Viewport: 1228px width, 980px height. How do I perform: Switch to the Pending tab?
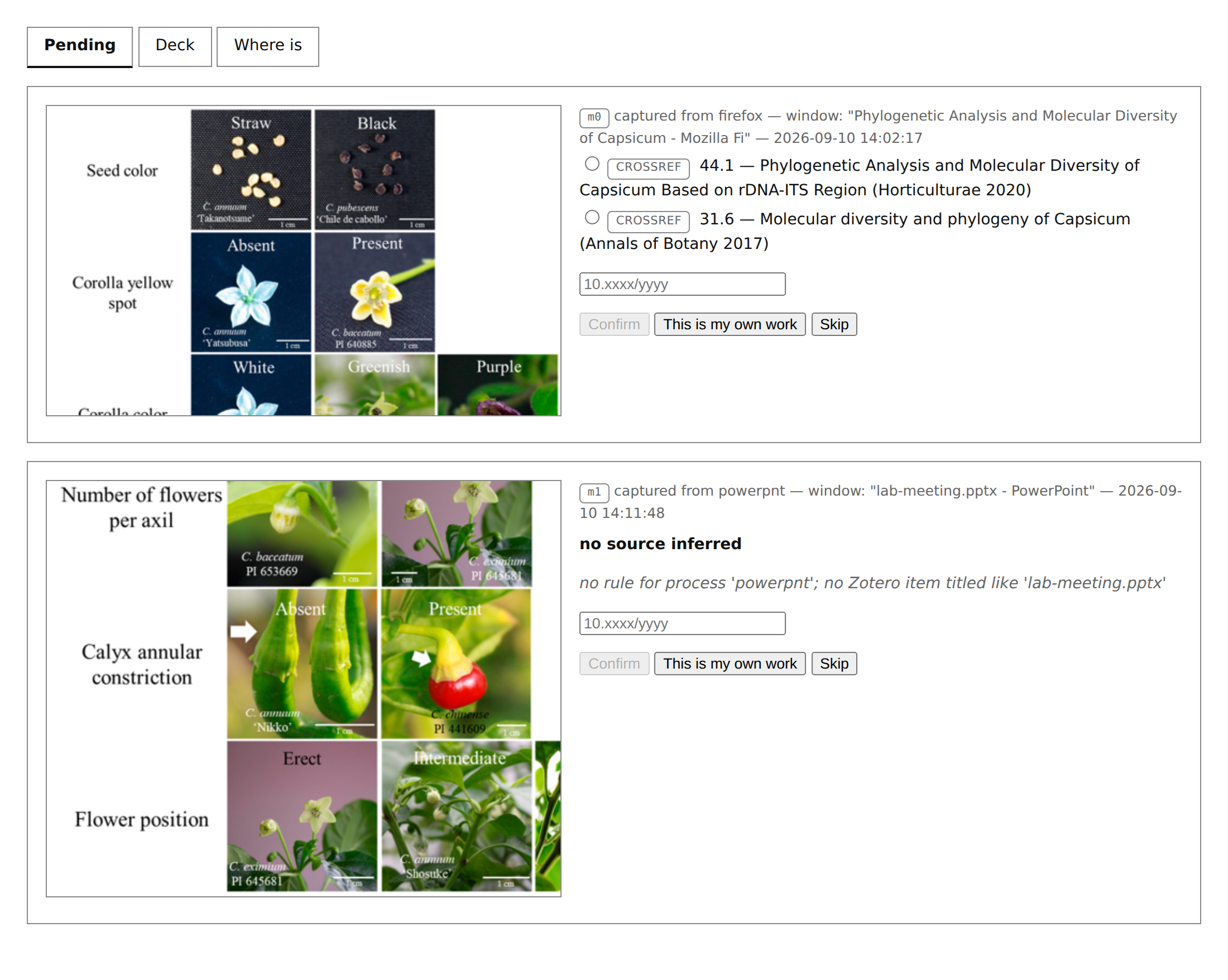[x=79, y=46]
